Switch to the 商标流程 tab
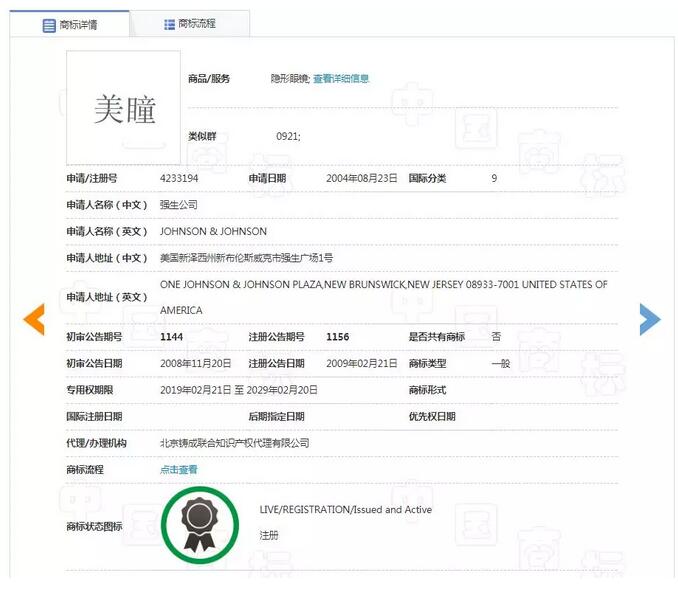678x594 pixels. coord(190,24)
